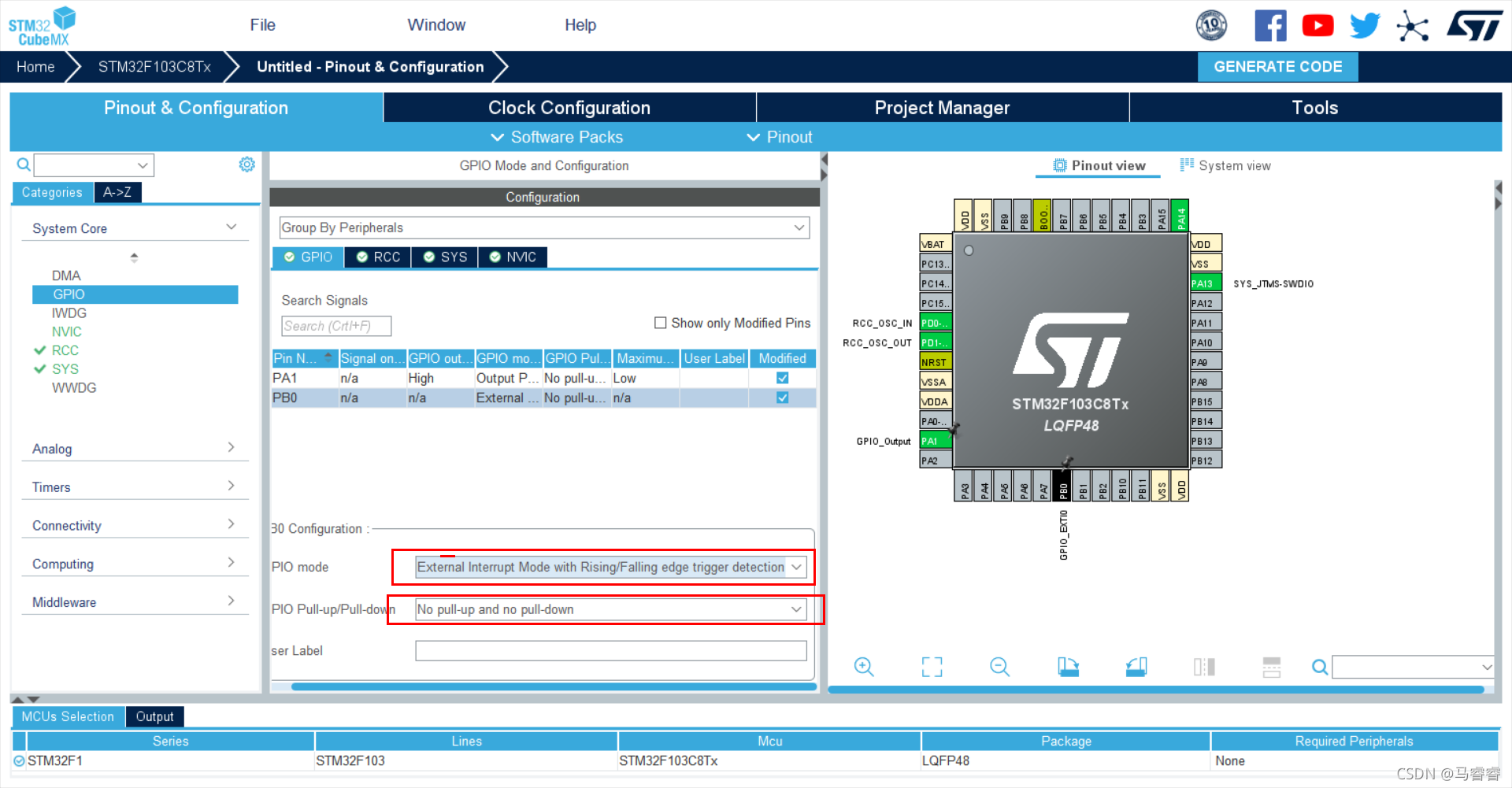Click the PB0 pin on the chip
This screenshot has width=1512, height=788.
[1062, 486]
